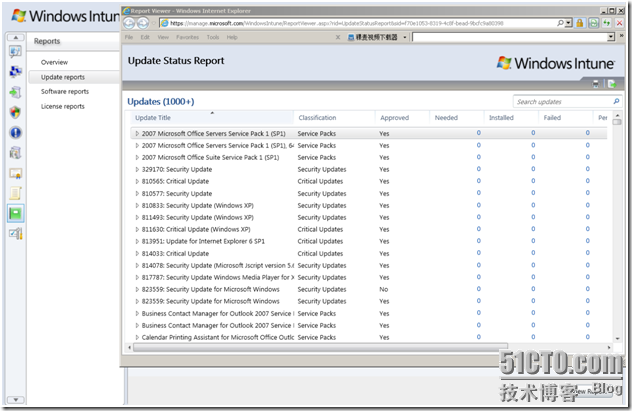
Task: Expand 813951: Update for Internet Explorer 6 SP1
Action: (x=137, y=241)
